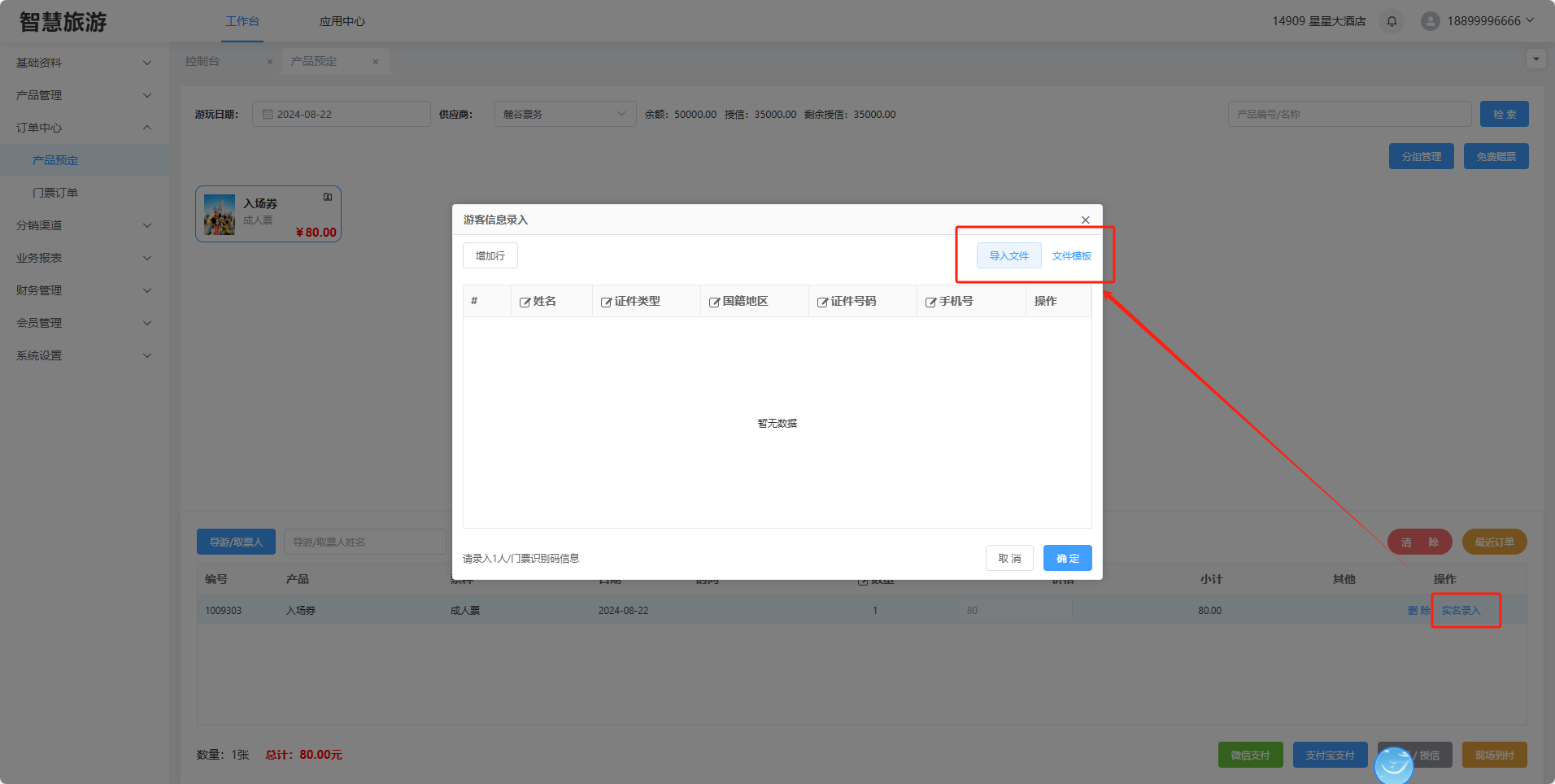Click the 导入文件 button

click(1008, 255)
